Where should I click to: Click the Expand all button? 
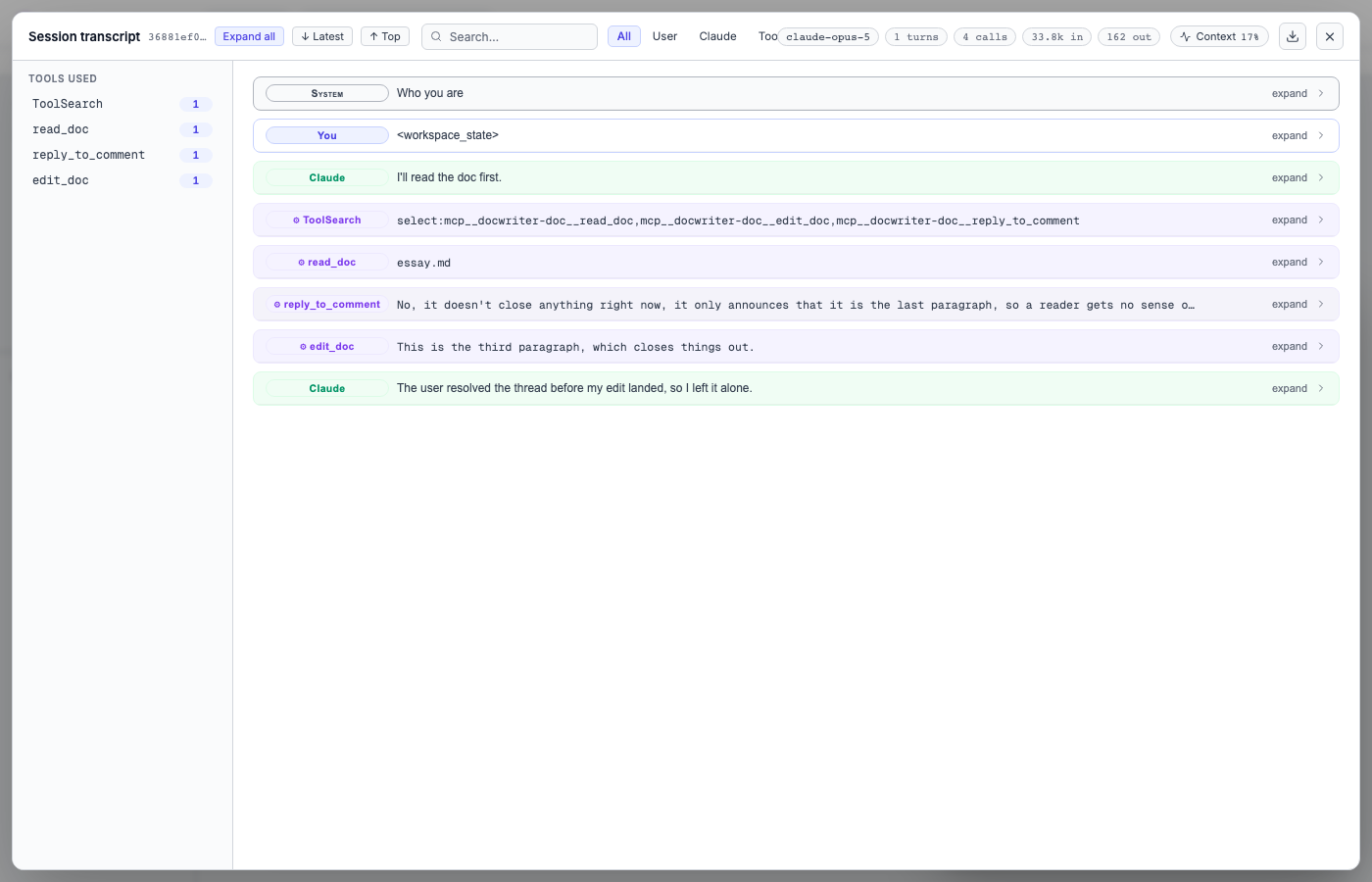tap(249, 36)
